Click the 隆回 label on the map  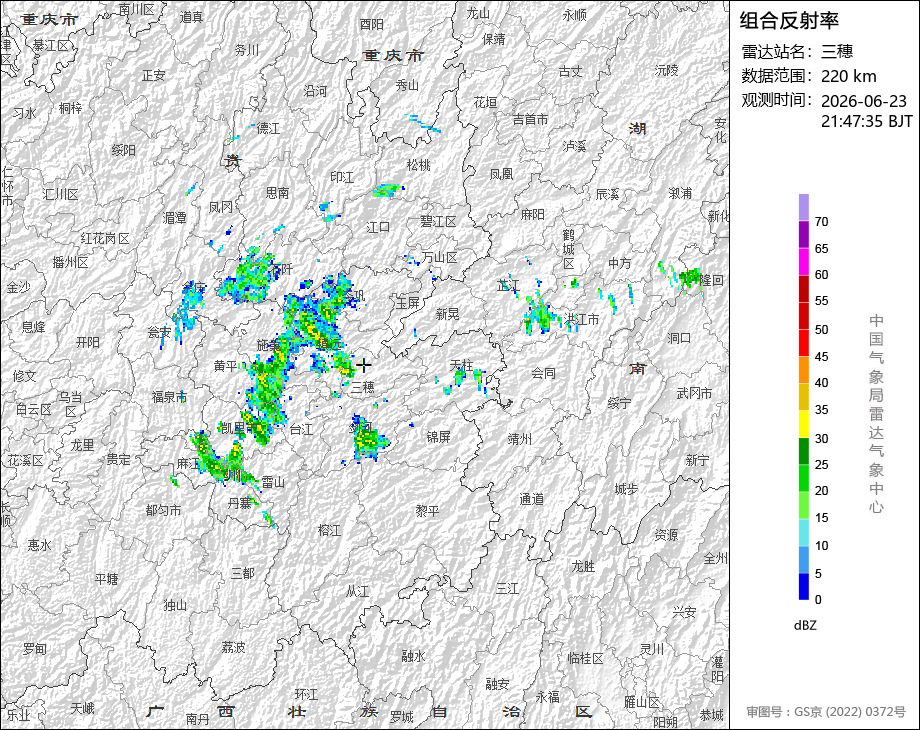pyautogui.click(x=711, y=280)
